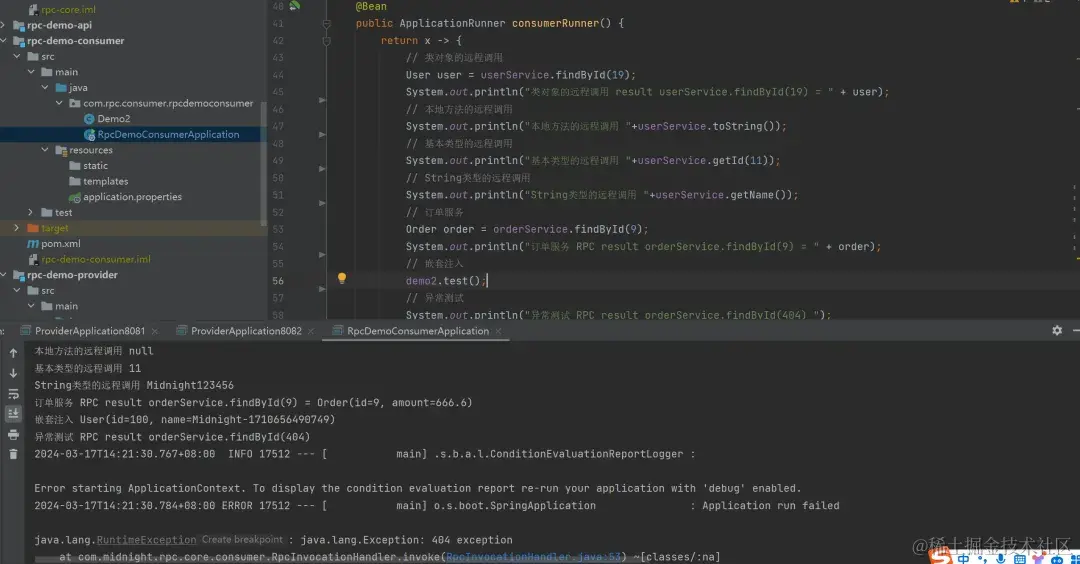This screenshot has width=1080, height=564.
Task: Click the application.properties Spring file icon
Action: pyautogui.click(x=74, y=197)
